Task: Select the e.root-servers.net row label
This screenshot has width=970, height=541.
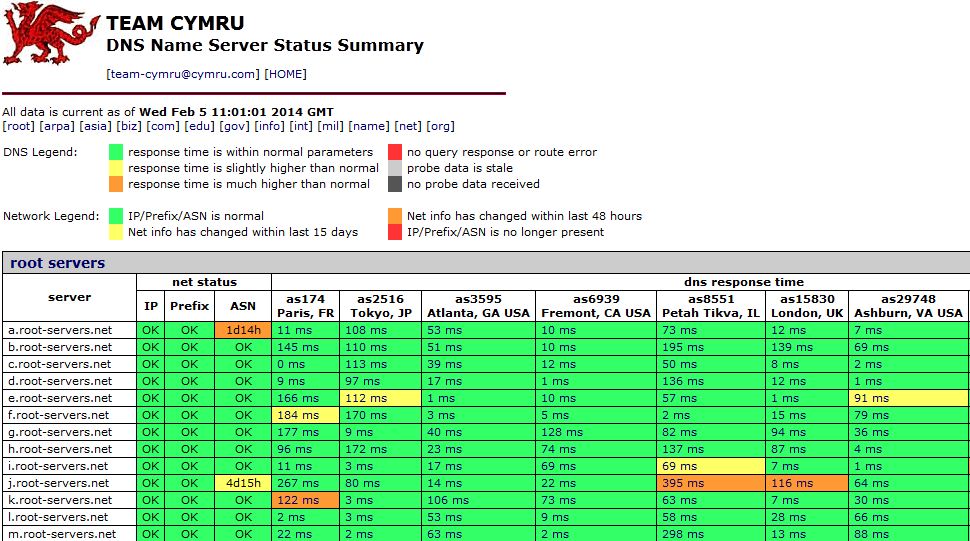Action: 60,398
